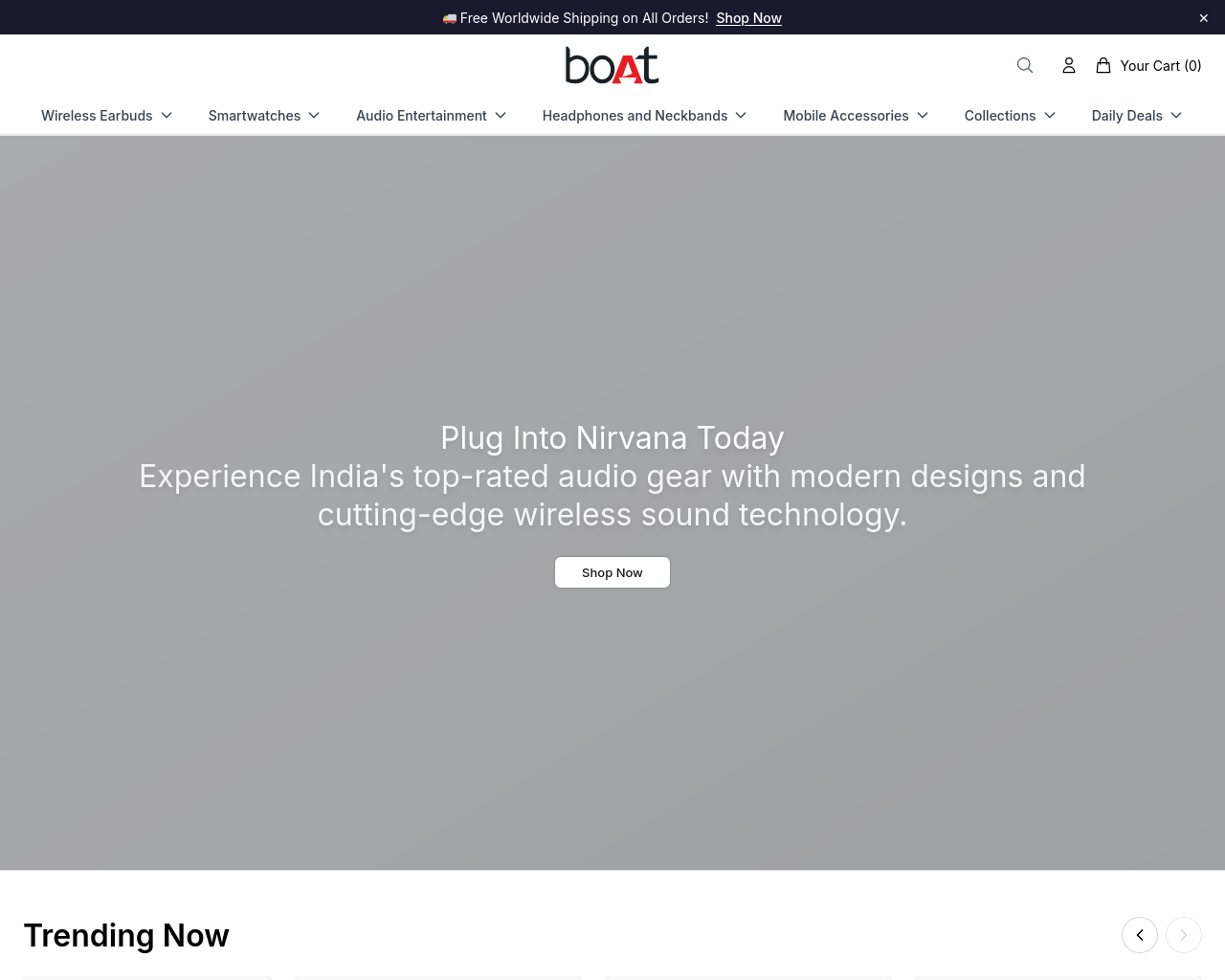The image size is (1225, 980).
Task: Go to homepage via boAt logo
Action: pyautogui.click(x=612, y=65)
